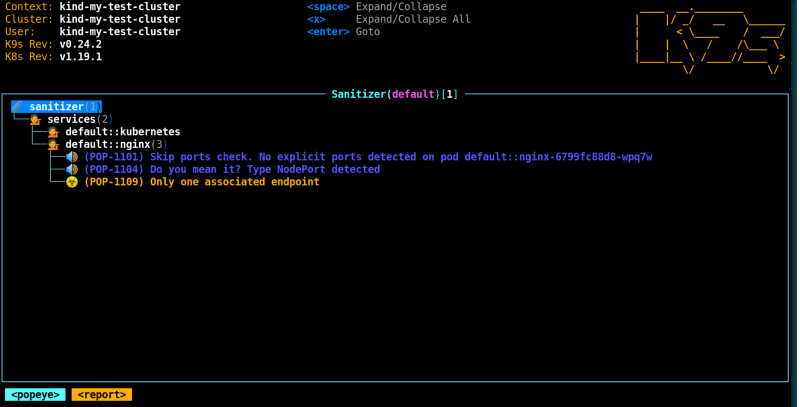The height and width of the screenshot is (407, 800).
Task: Collapse the services(2) tree node
Action: [x=80, y=119]
